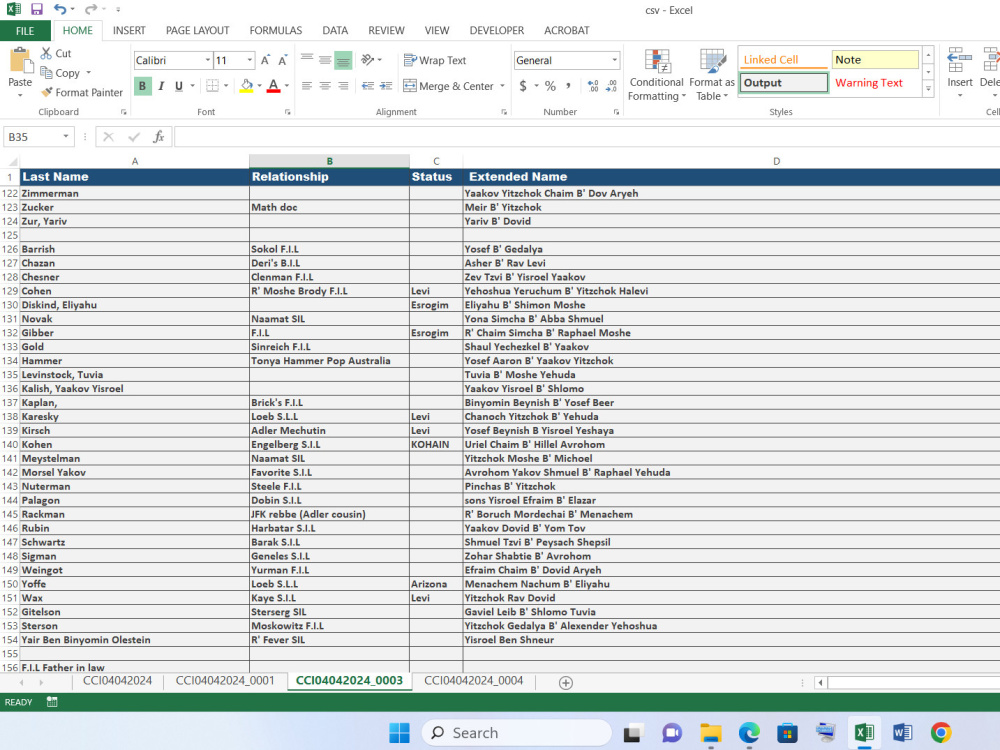1000x750 pixels.
Task: Expand the Font Color dropdown arrow
Action: pyautogui.click(x=286, y=85)
